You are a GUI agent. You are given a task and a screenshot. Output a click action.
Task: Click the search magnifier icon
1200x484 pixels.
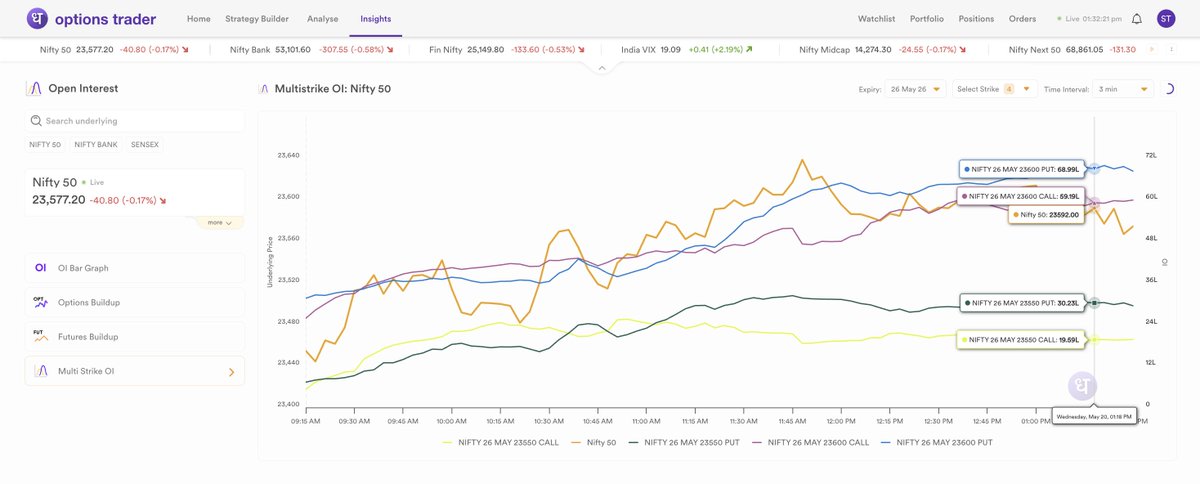pos(36,121)
